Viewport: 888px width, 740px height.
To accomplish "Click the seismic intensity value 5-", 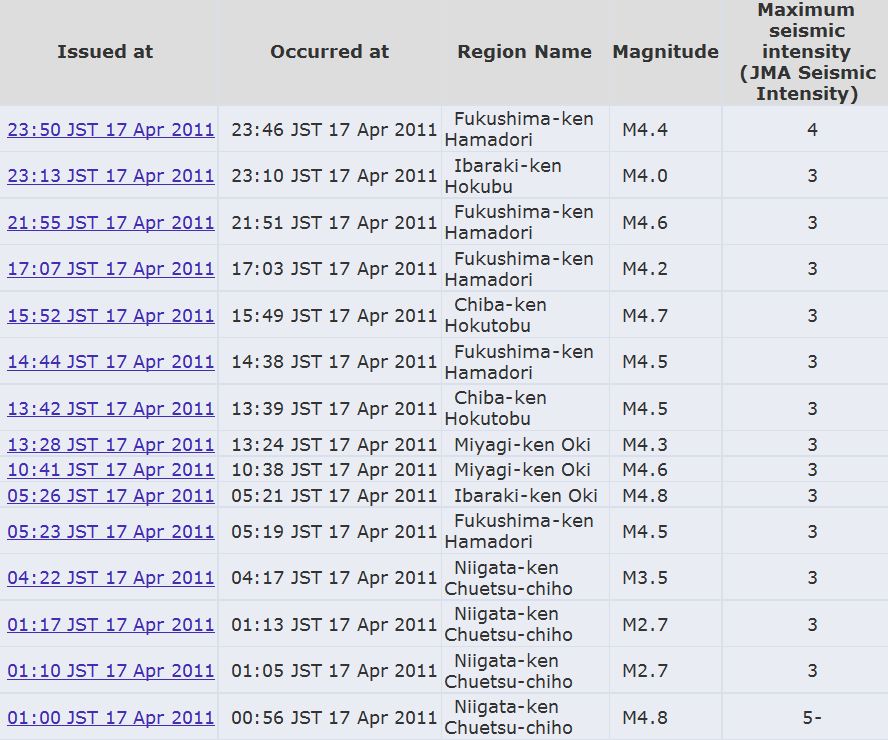I will click(x=812, y=718).
